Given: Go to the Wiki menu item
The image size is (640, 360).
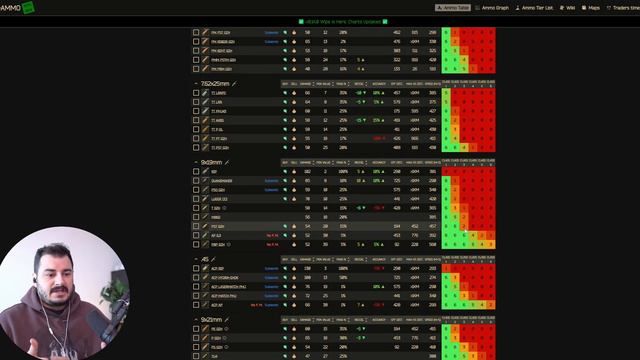Looking at the screenshot, I should 567,8.
